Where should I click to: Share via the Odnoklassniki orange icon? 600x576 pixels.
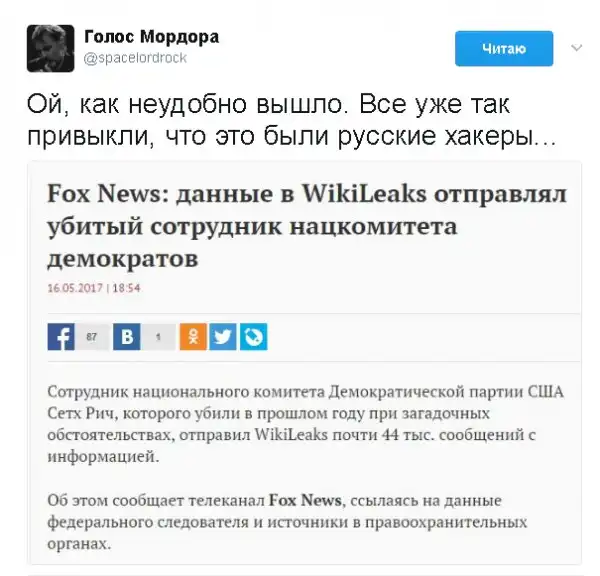(x=193, y=337)
